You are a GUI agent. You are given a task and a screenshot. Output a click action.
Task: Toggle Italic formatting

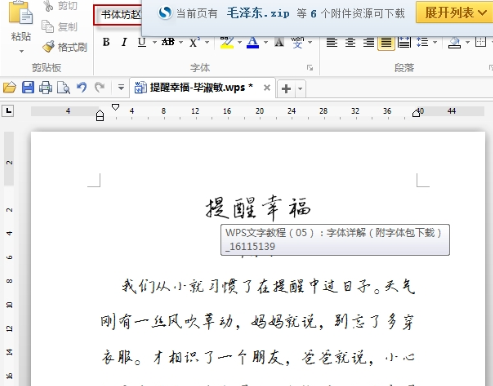pyautogui.click(x=124, y=42)
